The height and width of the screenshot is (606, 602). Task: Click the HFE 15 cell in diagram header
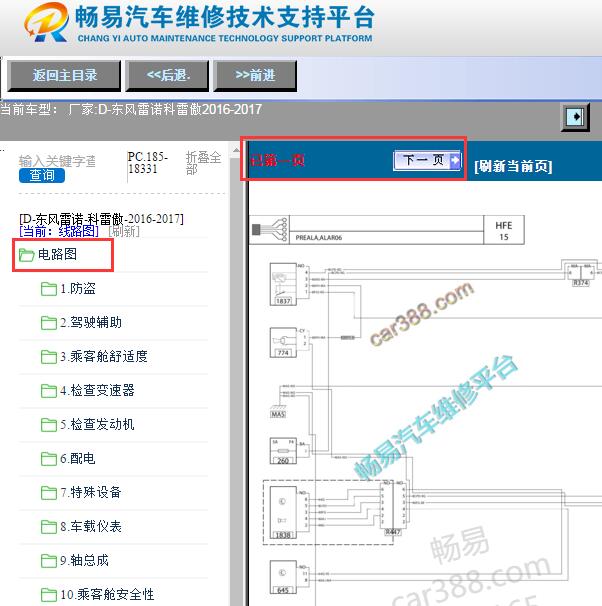pyautogui.click(x=503, y=231)
